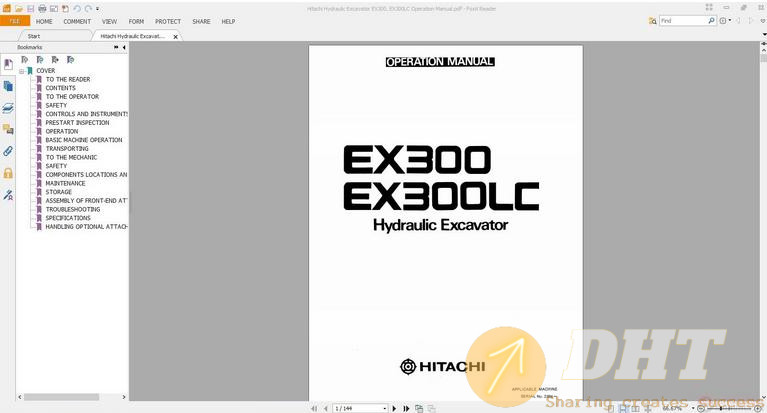Select the CONTROLS AND INSTRUMENTS bookmark
767x413 pixels.
(x=87, y=114)
